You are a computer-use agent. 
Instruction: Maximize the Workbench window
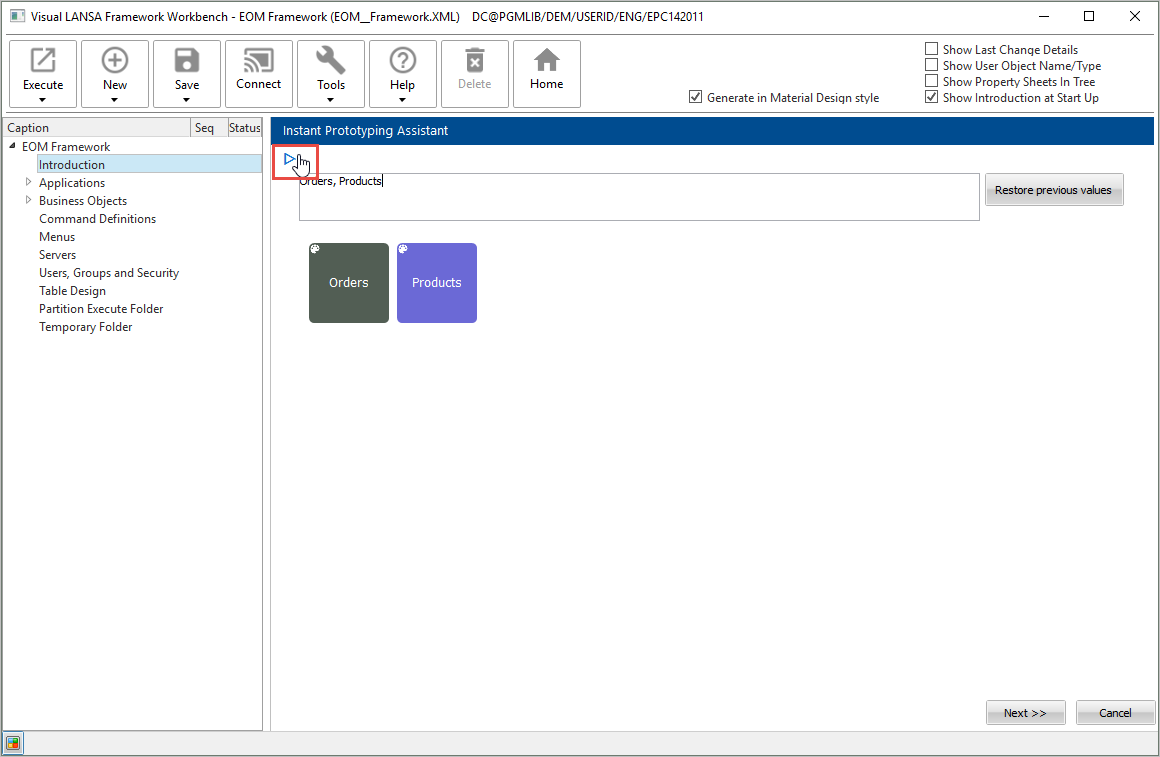[1089, 16]
